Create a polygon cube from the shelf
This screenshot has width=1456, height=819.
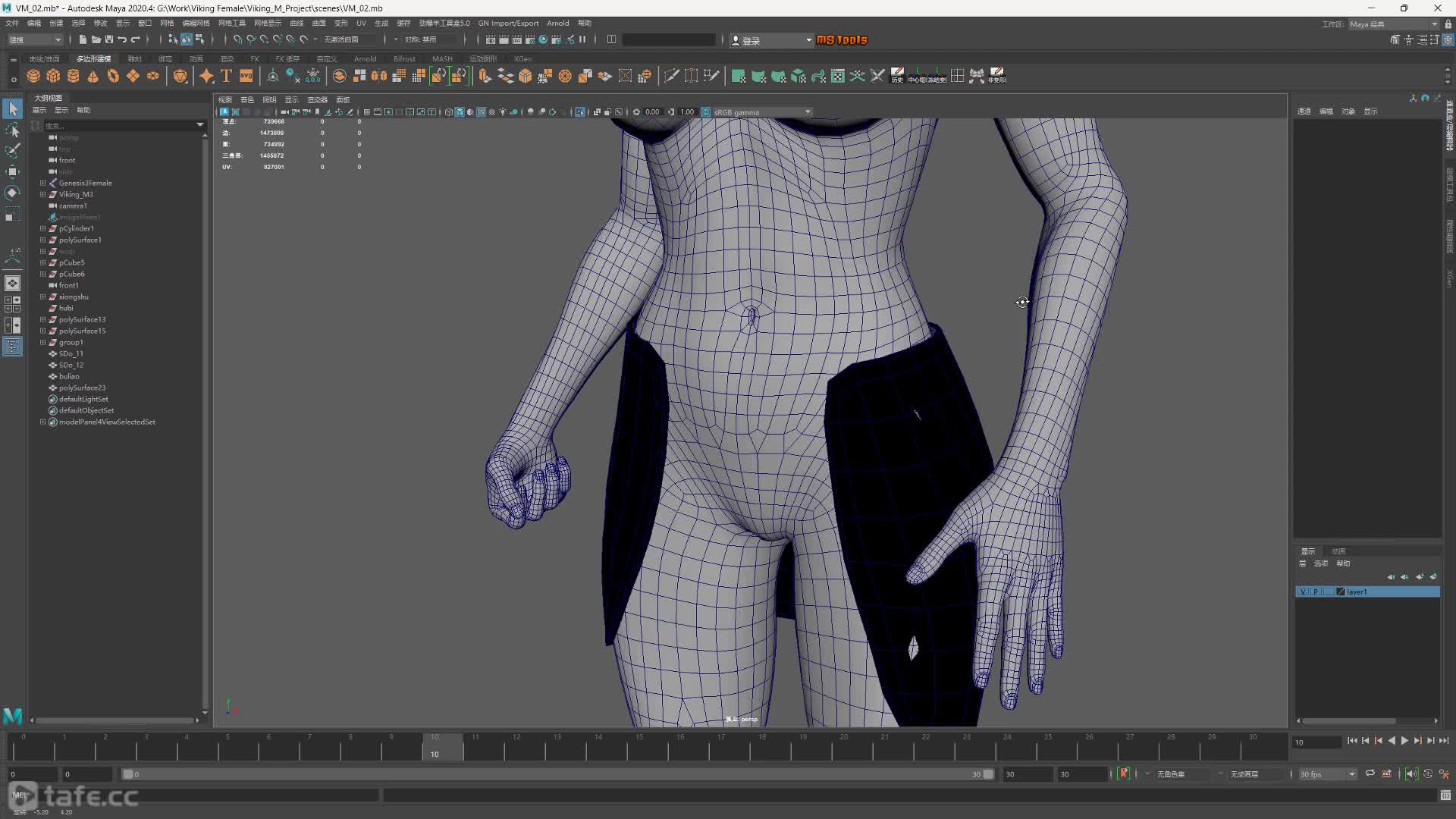coord(53,76)
